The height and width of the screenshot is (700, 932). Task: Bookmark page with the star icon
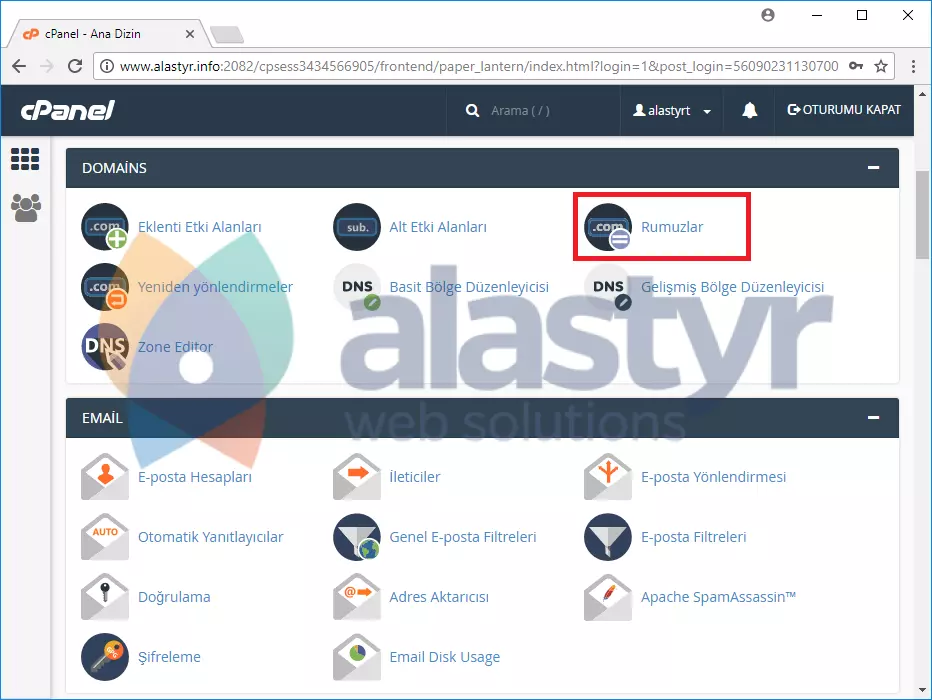(x=881, y=66)
